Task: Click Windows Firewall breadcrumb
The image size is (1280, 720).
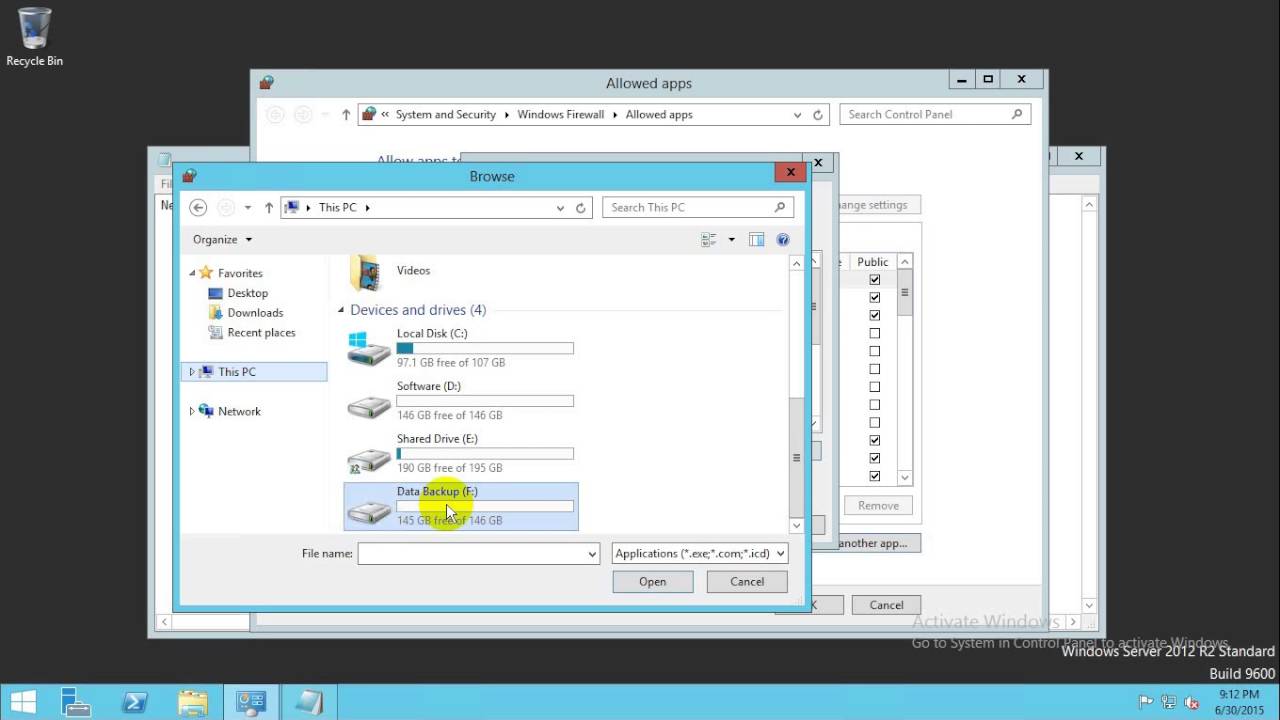Action: [561, 114]
